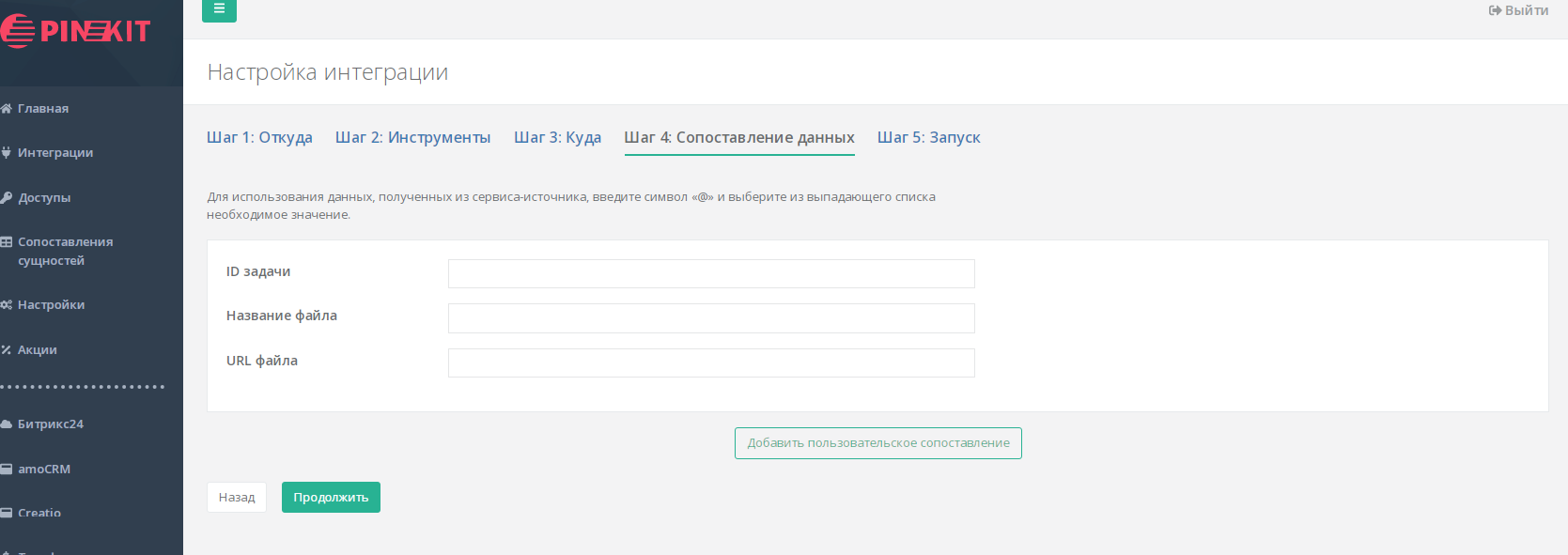Click the PinKit logo

click(75, 32)
